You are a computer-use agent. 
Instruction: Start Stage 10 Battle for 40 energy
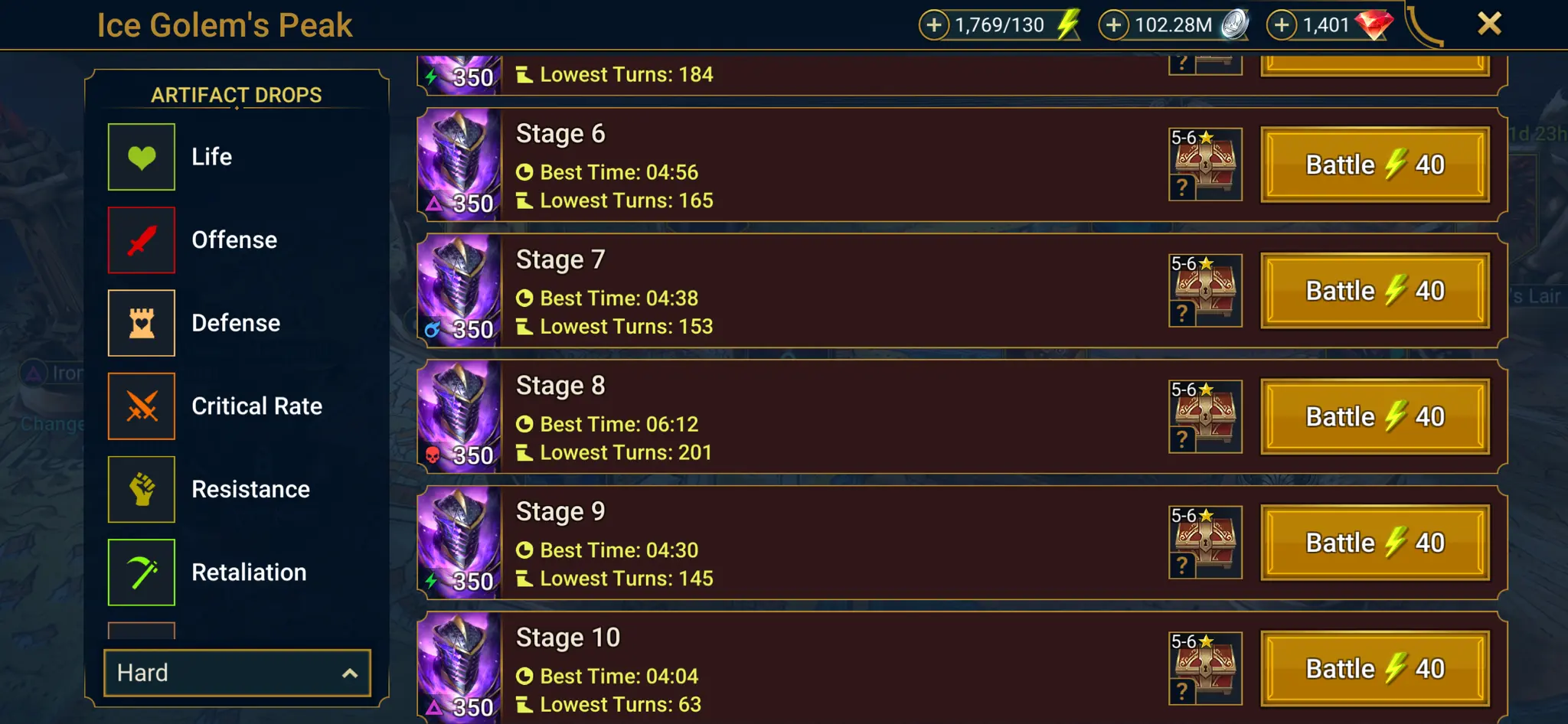point(1375,669)
